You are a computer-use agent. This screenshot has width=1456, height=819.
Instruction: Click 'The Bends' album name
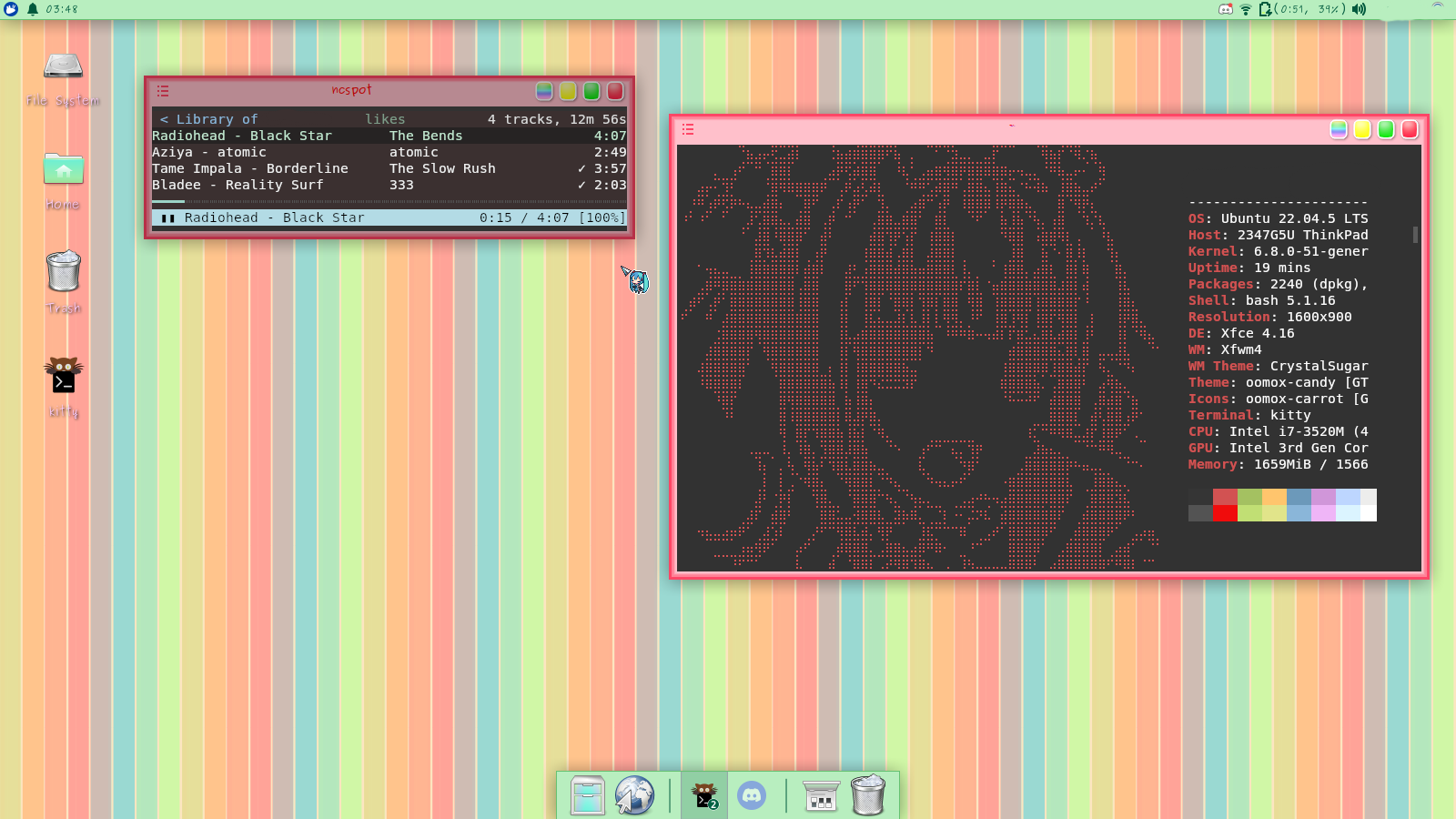426,136
